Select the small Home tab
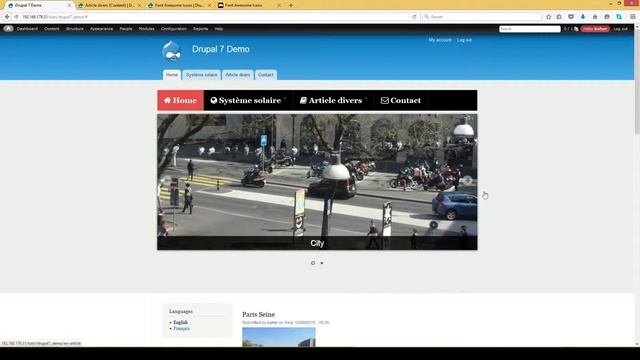640x360 pixels. click(172, 75)
